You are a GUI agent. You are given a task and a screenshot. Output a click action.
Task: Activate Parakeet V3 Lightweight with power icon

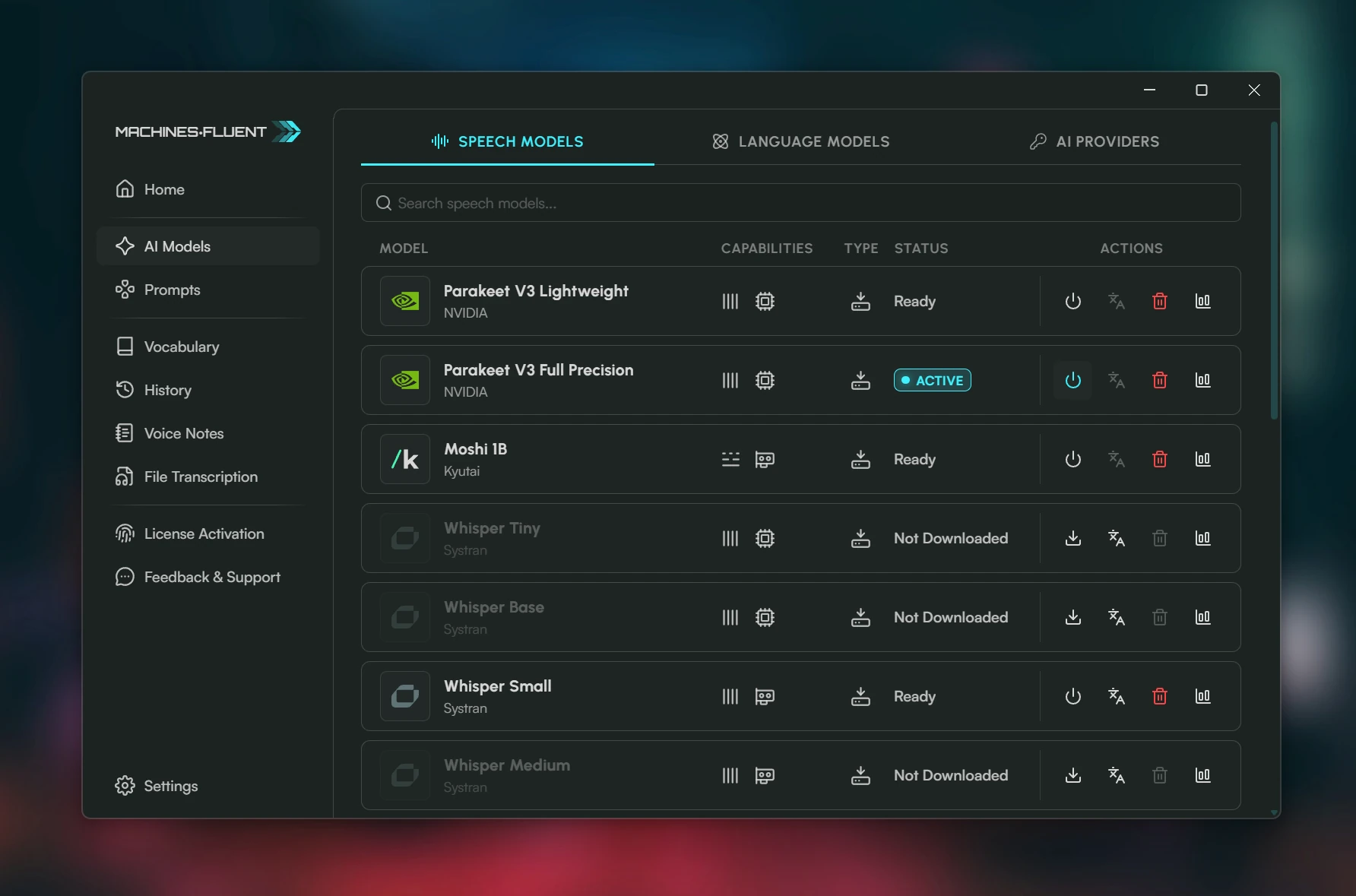pos(1072,301)
